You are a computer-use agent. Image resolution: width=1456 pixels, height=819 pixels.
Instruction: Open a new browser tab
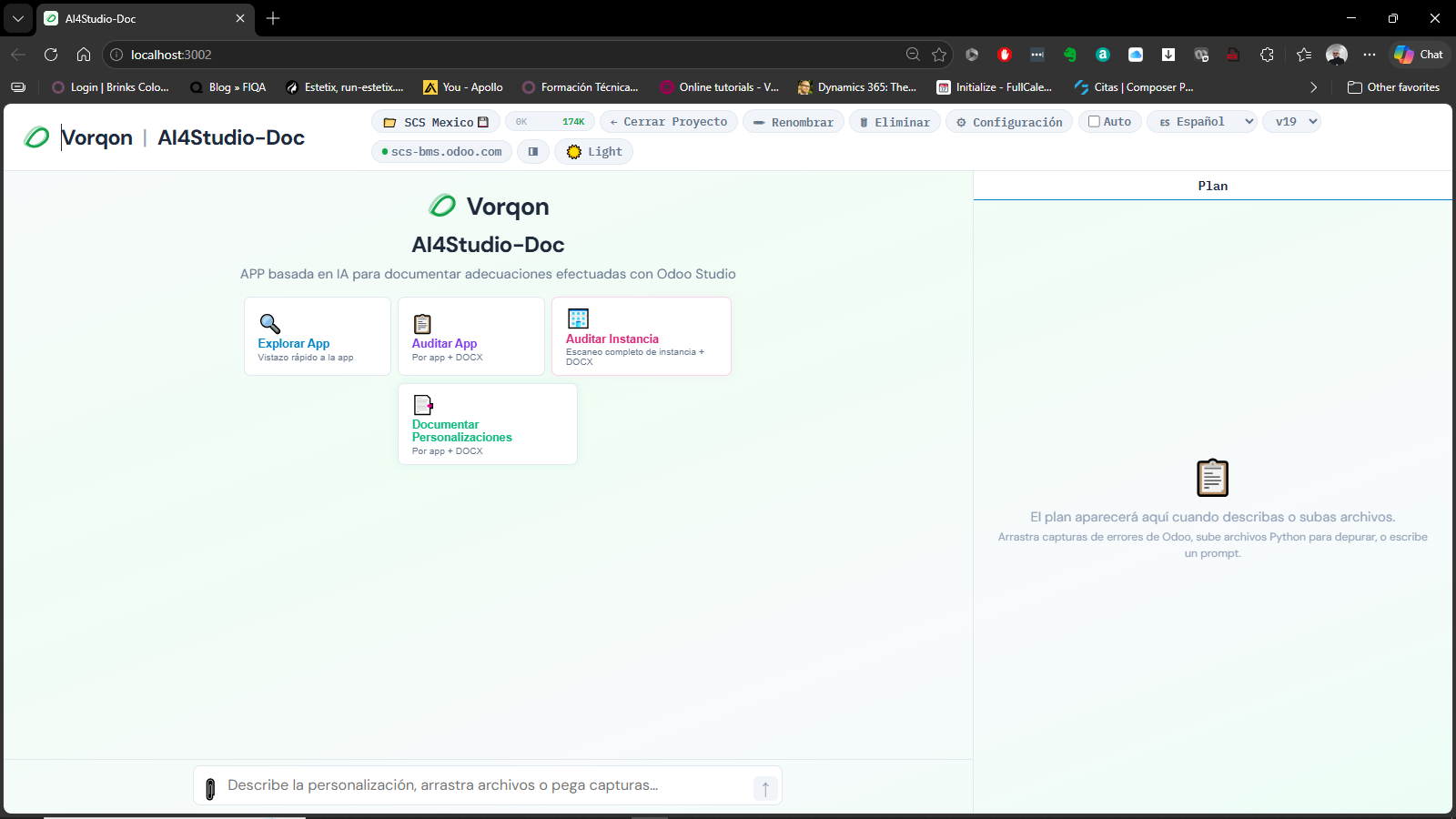273,18
